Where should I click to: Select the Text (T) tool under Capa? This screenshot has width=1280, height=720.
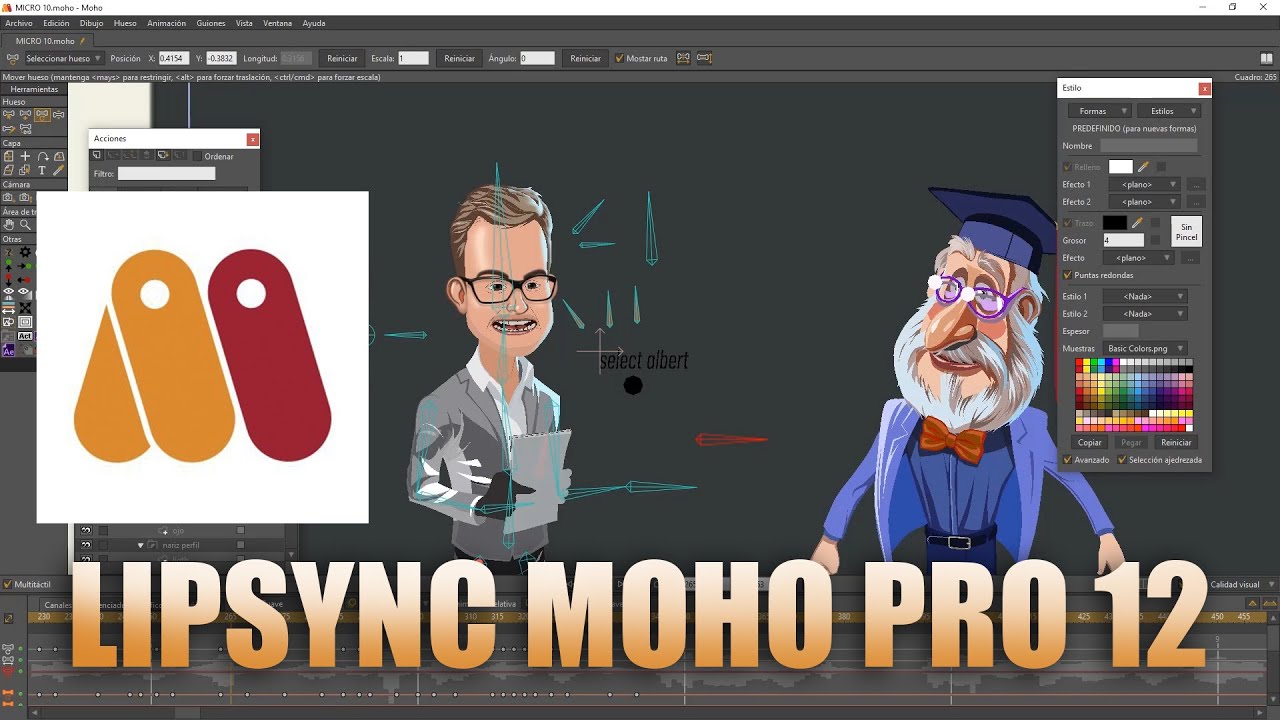(x=42, y=170)
